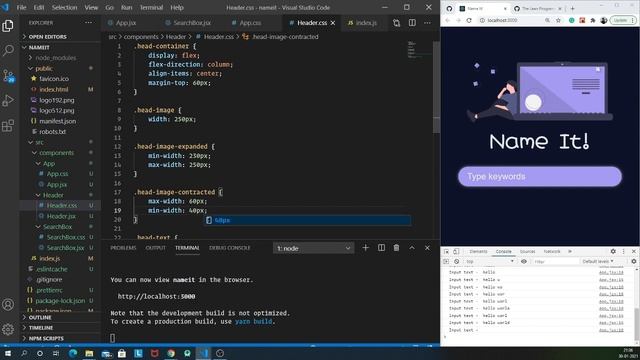Split the terminal panel
The width and height of the screenshot is (640, 360).
381,248
